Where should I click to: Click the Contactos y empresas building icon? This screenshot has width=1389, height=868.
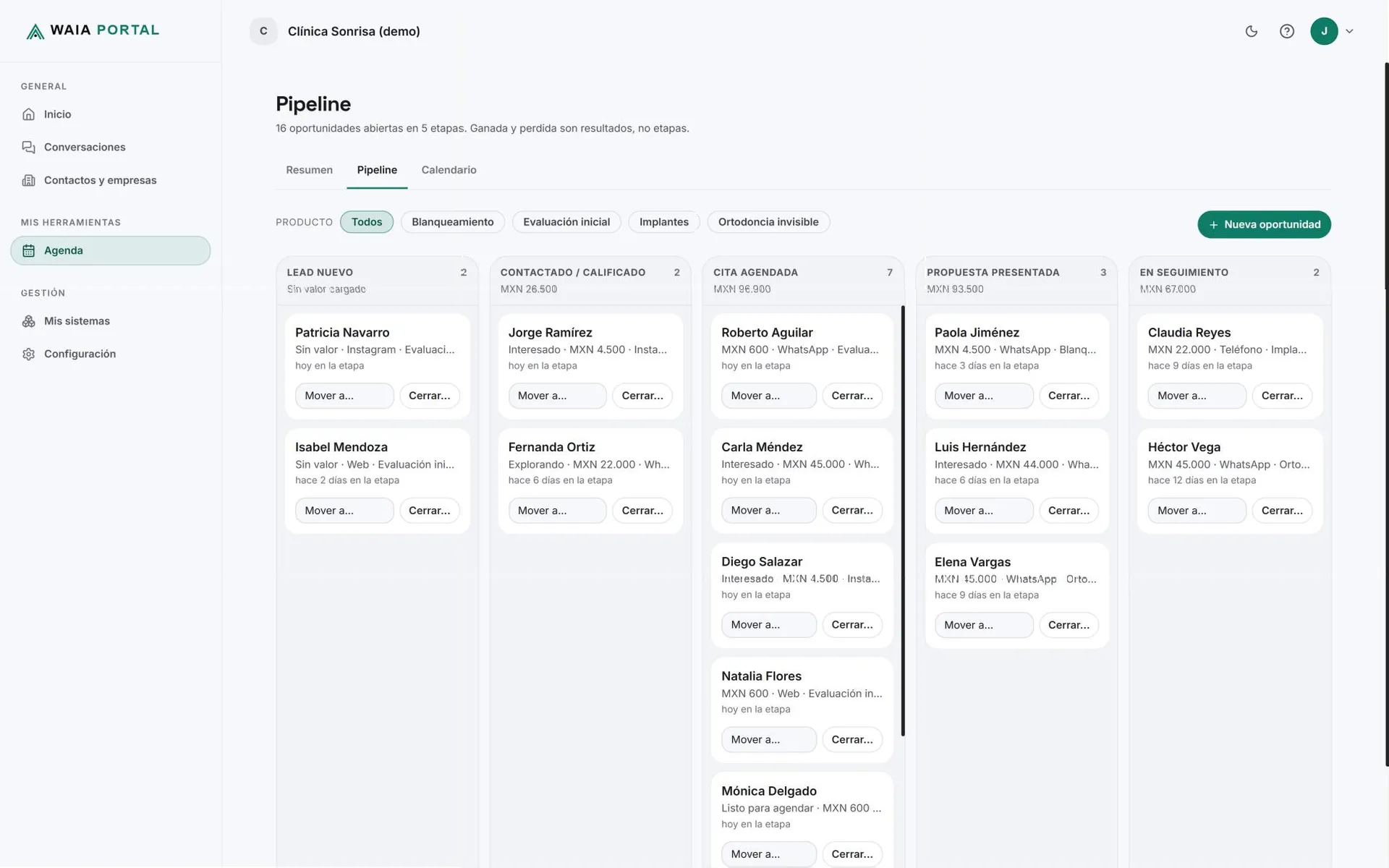28,180
